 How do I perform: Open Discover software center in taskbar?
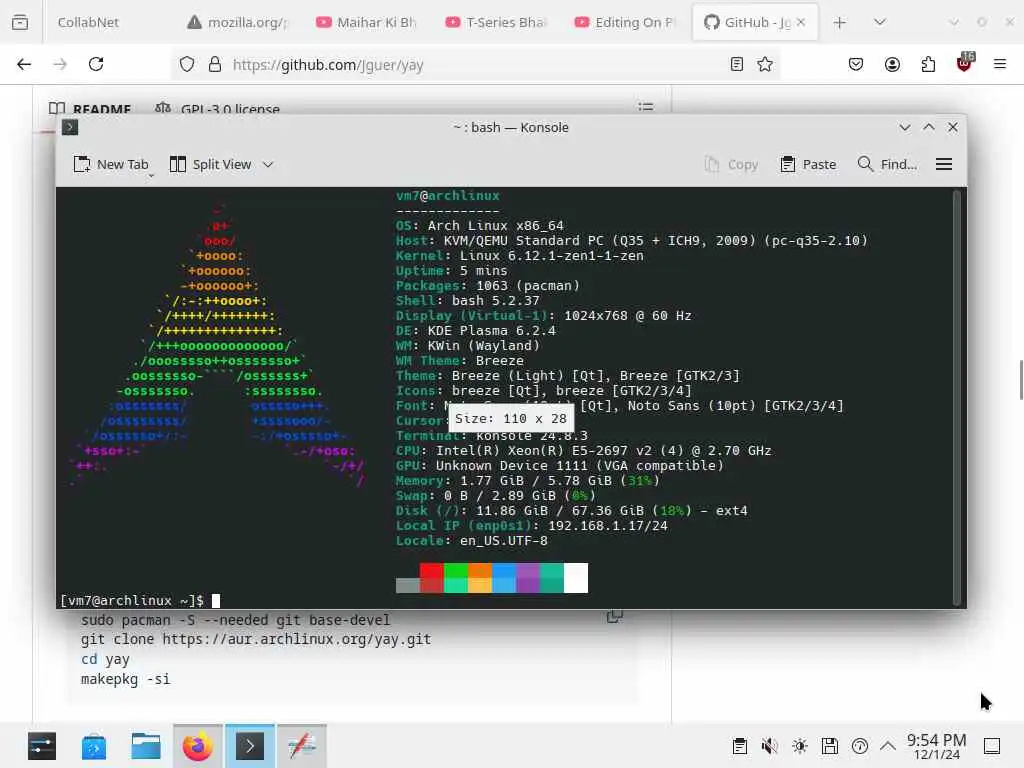click(x=94, y=746)
